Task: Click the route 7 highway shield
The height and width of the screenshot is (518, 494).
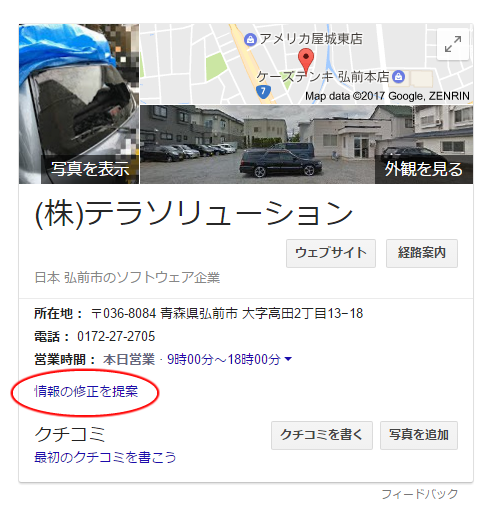Action: point(263,91)
